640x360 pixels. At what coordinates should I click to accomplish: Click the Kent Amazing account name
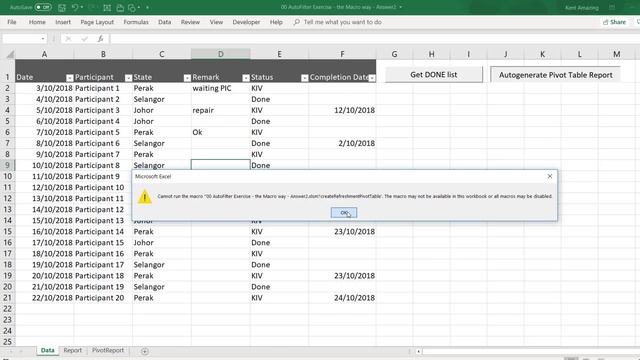coord(582,7)
